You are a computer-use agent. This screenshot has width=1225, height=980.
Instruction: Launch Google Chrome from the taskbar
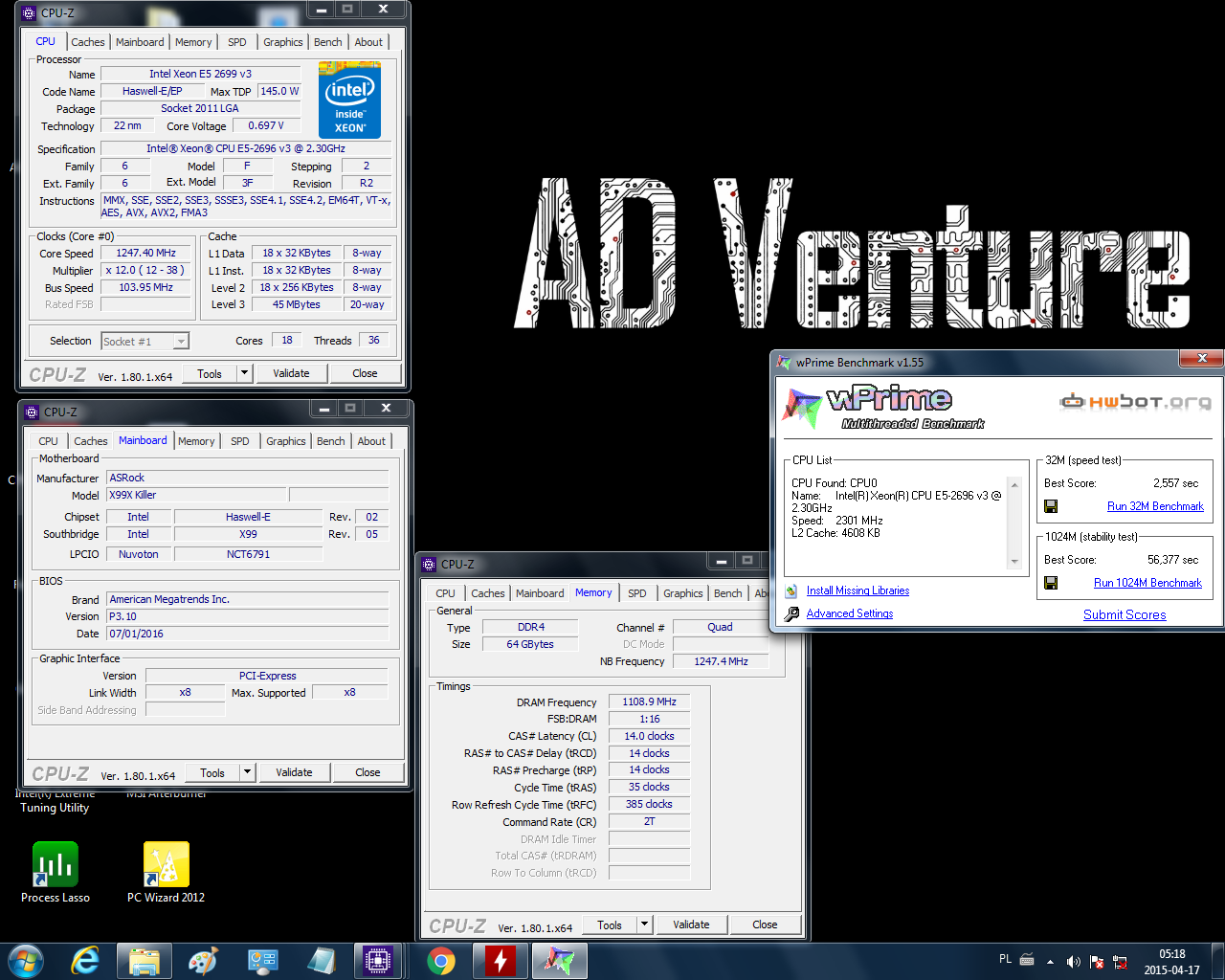pyautogui.click(x=441, y=961)
